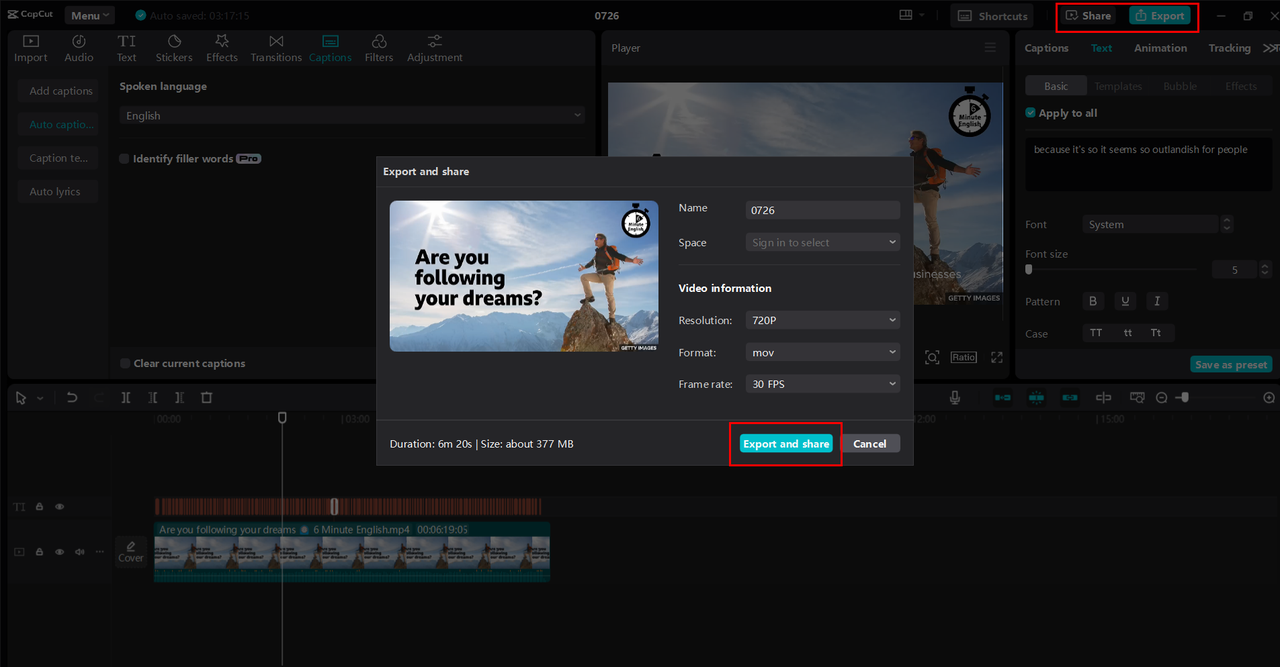Lock the caption text track
1280x667 pixels.
pos(39,507)
